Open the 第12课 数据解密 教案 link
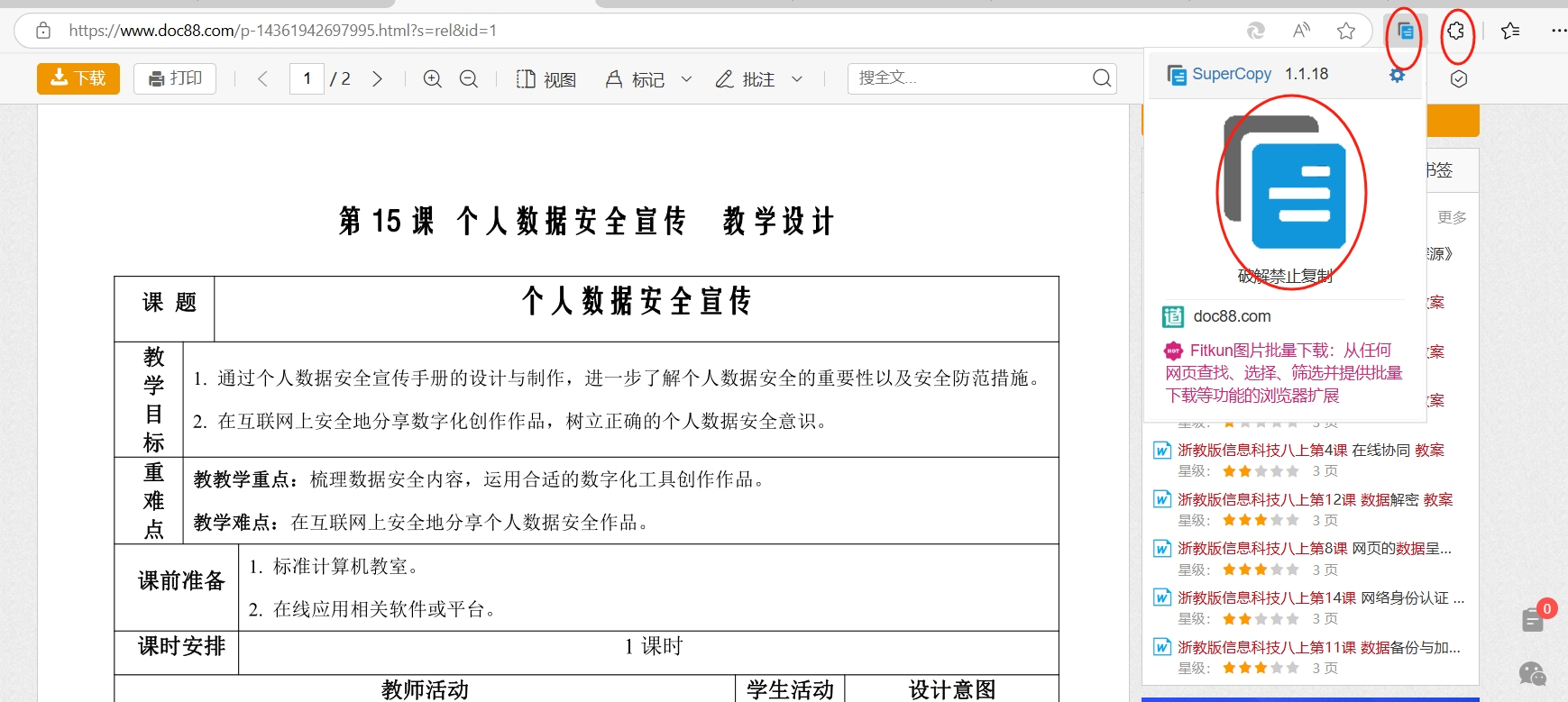The width and height of the screenshot is (1568, 702). click(x=1314, y=499)
